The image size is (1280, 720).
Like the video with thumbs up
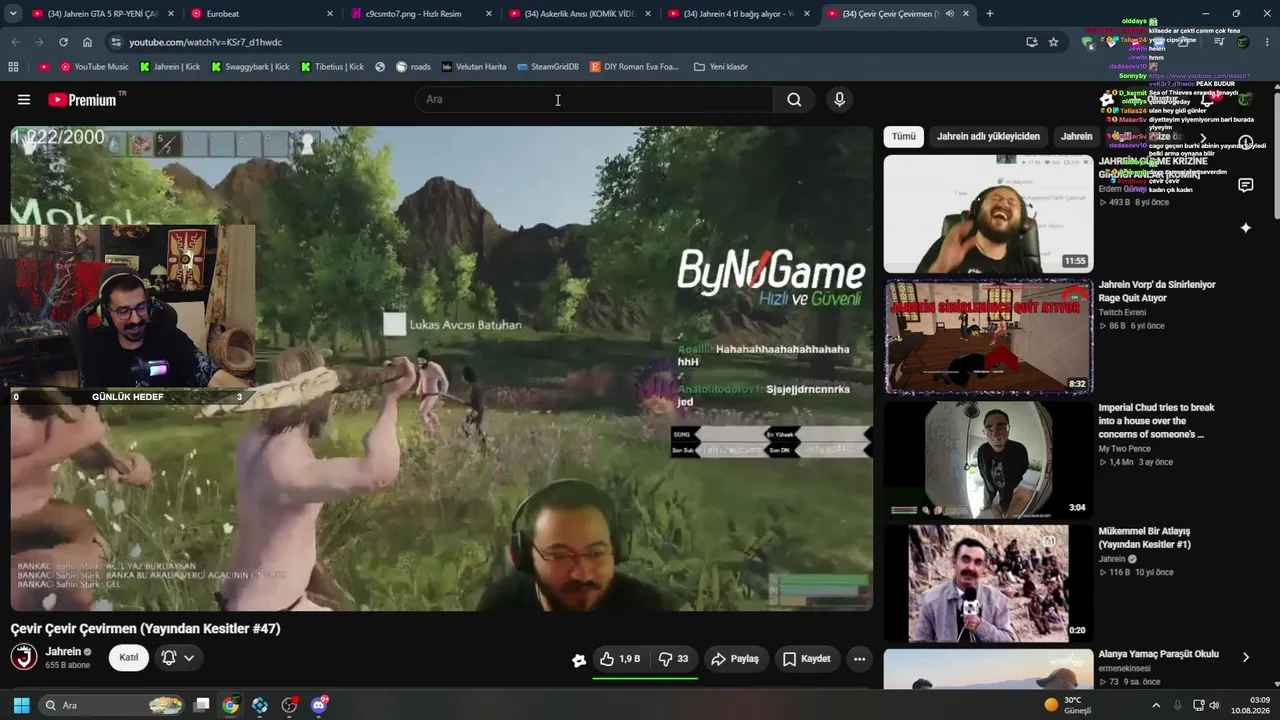620,659
